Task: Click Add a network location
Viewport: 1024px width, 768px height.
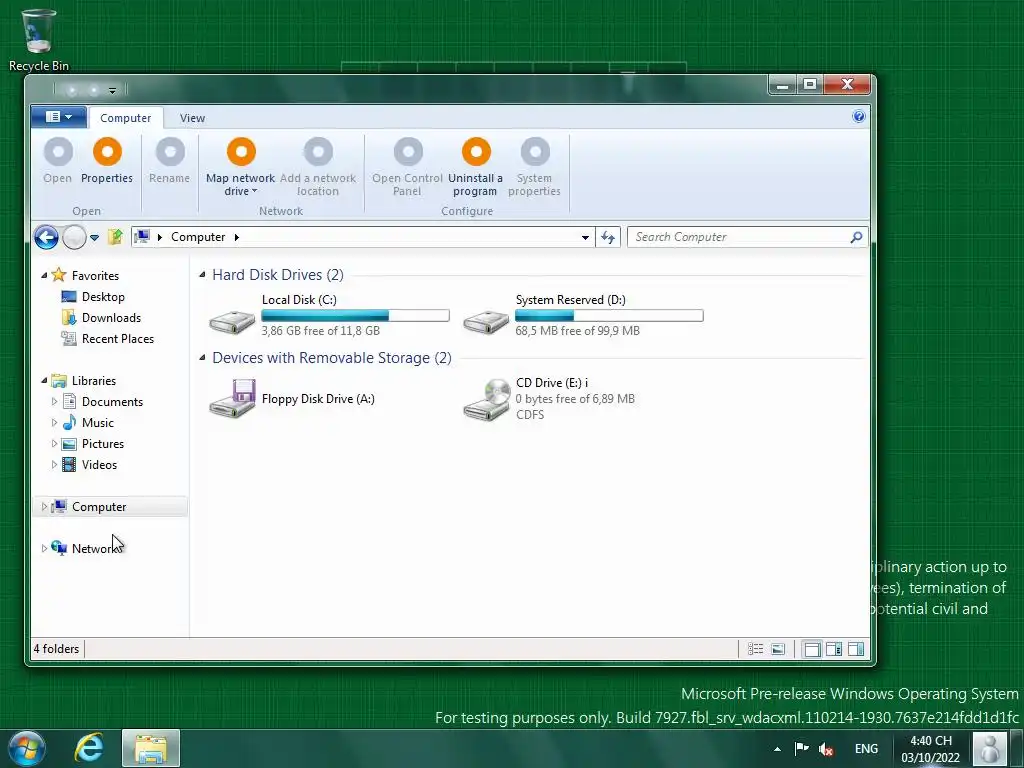Action: [318, 167]
